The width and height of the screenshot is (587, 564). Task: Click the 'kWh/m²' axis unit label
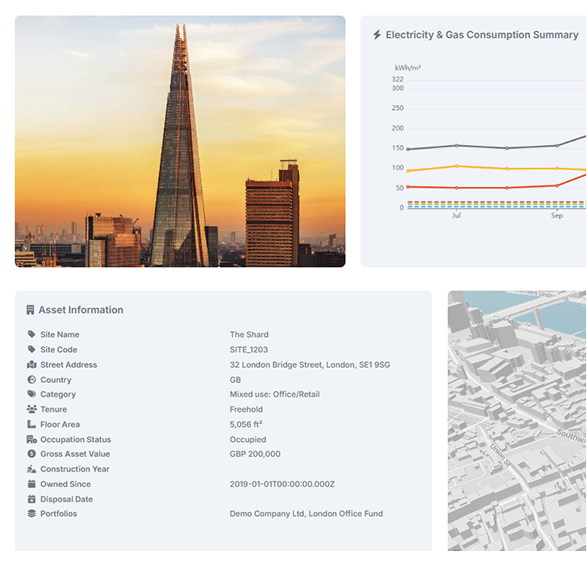(x=407, y=68)
